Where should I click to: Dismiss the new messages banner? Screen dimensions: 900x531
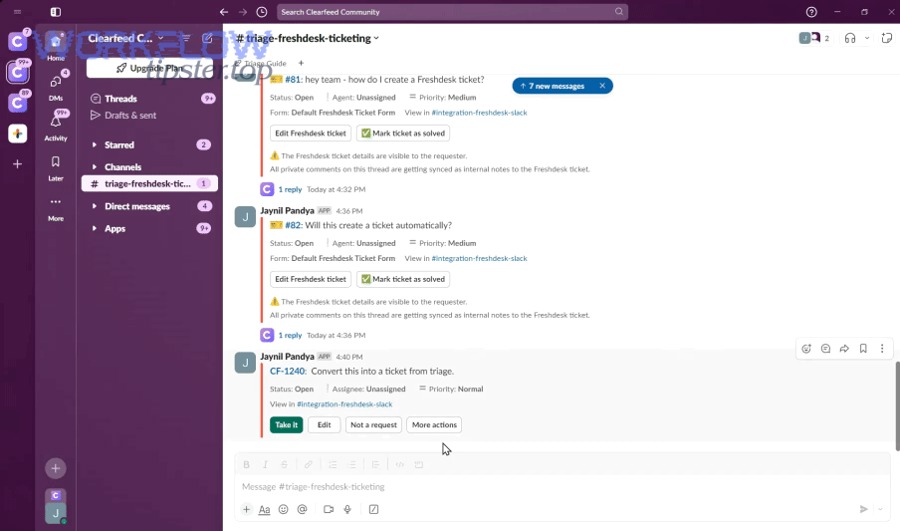click(x=602, y=86)
